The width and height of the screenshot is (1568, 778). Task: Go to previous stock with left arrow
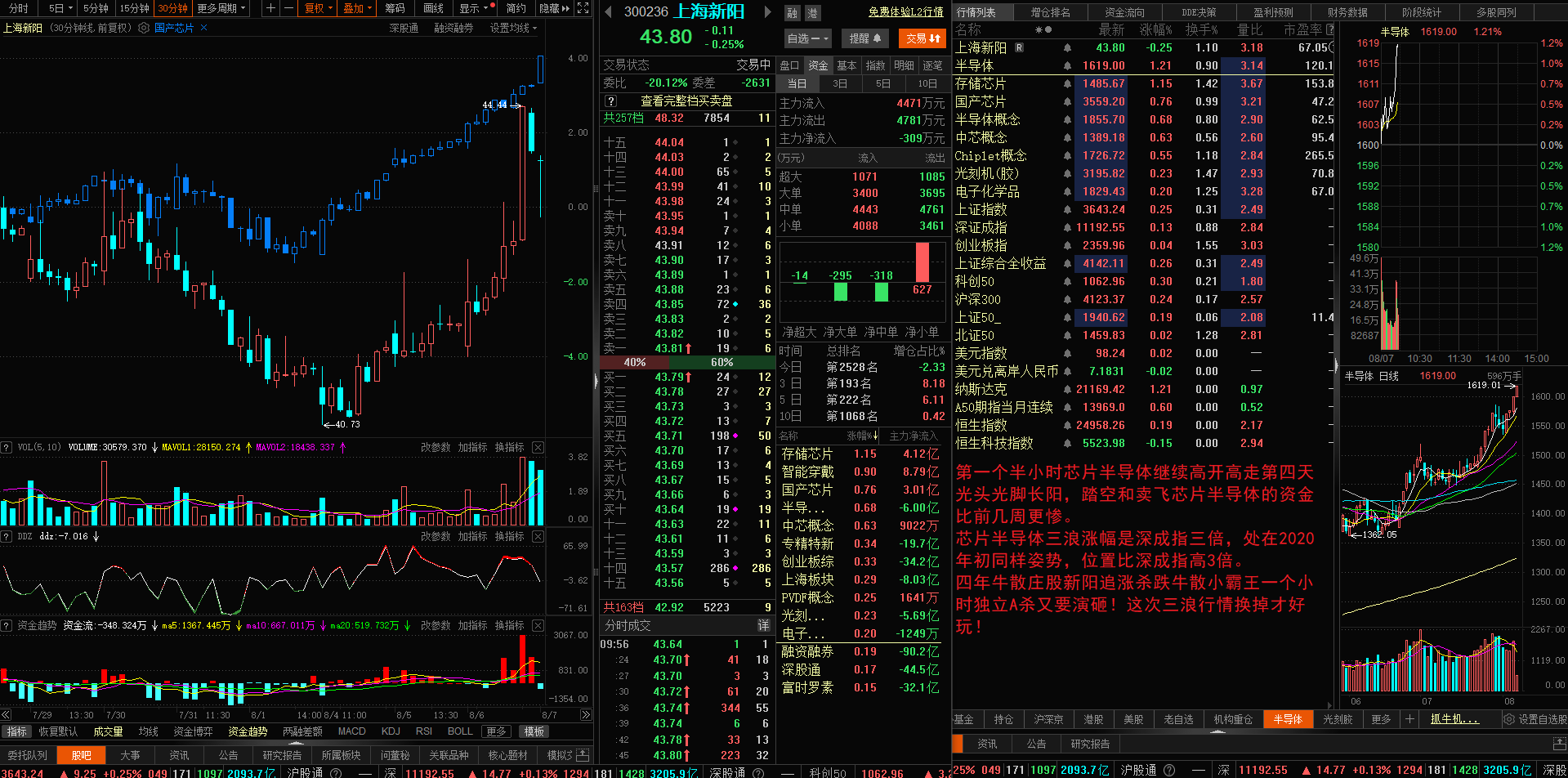(x=608, y=11)
